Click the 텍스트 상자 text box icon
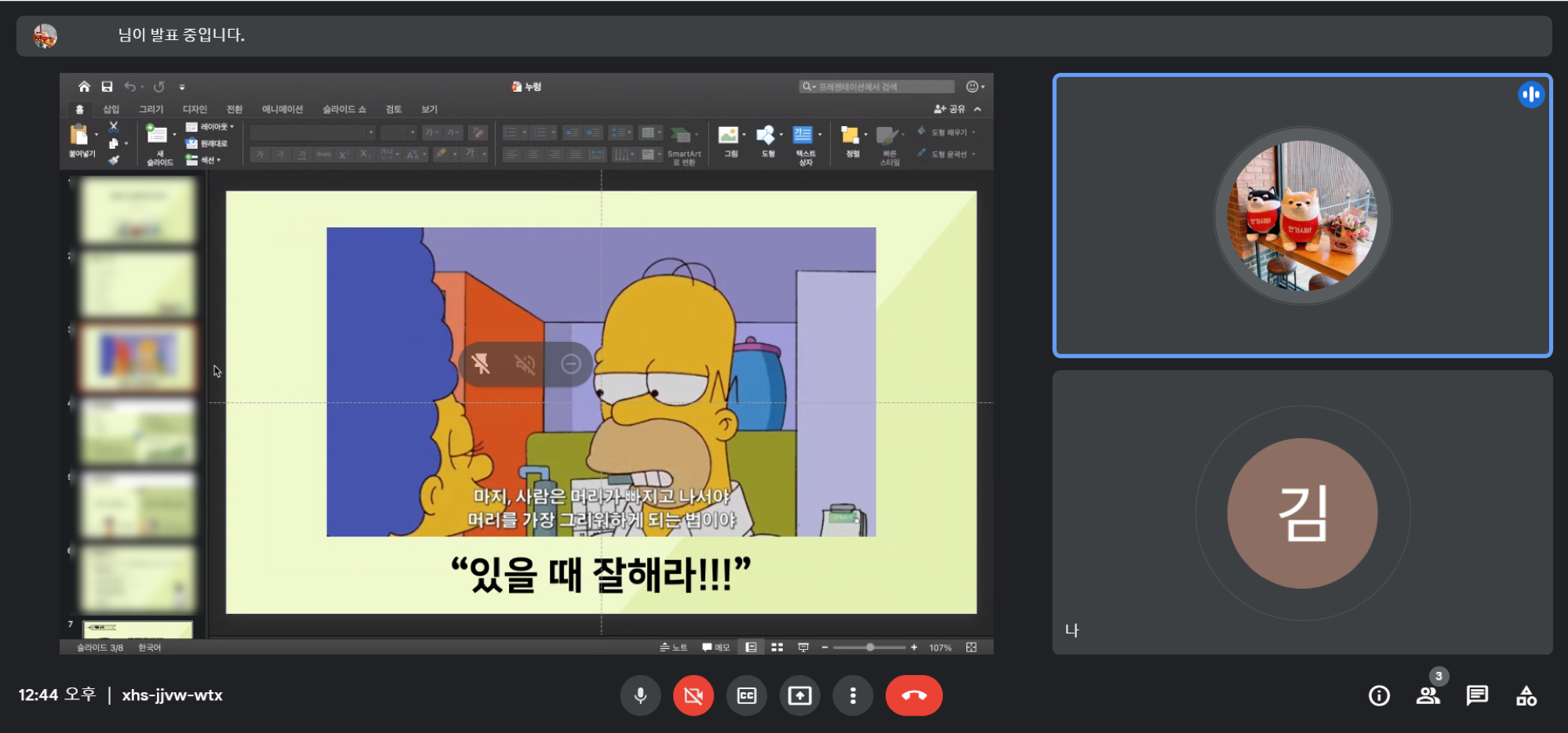This screenshot has height=733, width=1568. pos(802,136)
